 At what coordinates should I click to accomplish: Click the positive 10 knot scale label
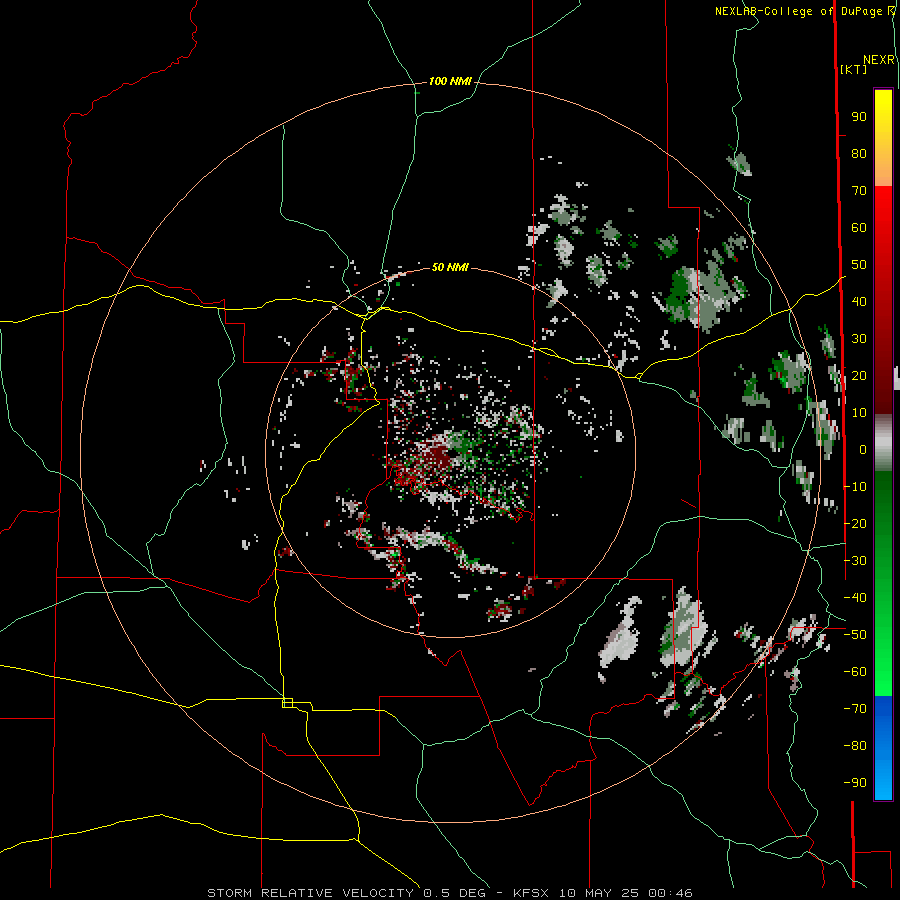tap(859, 413)
